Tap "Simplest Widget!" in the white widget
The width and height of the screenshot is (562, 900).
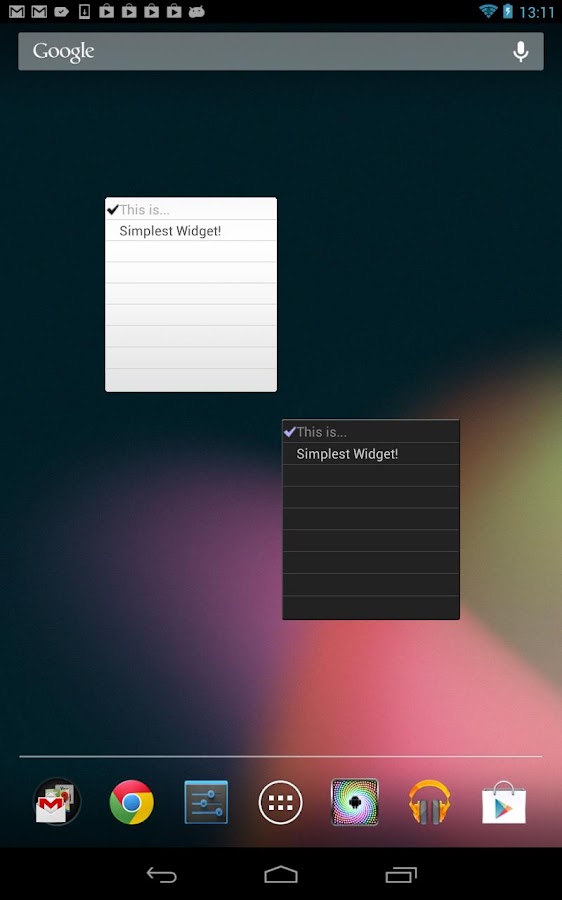click(170, 231)
